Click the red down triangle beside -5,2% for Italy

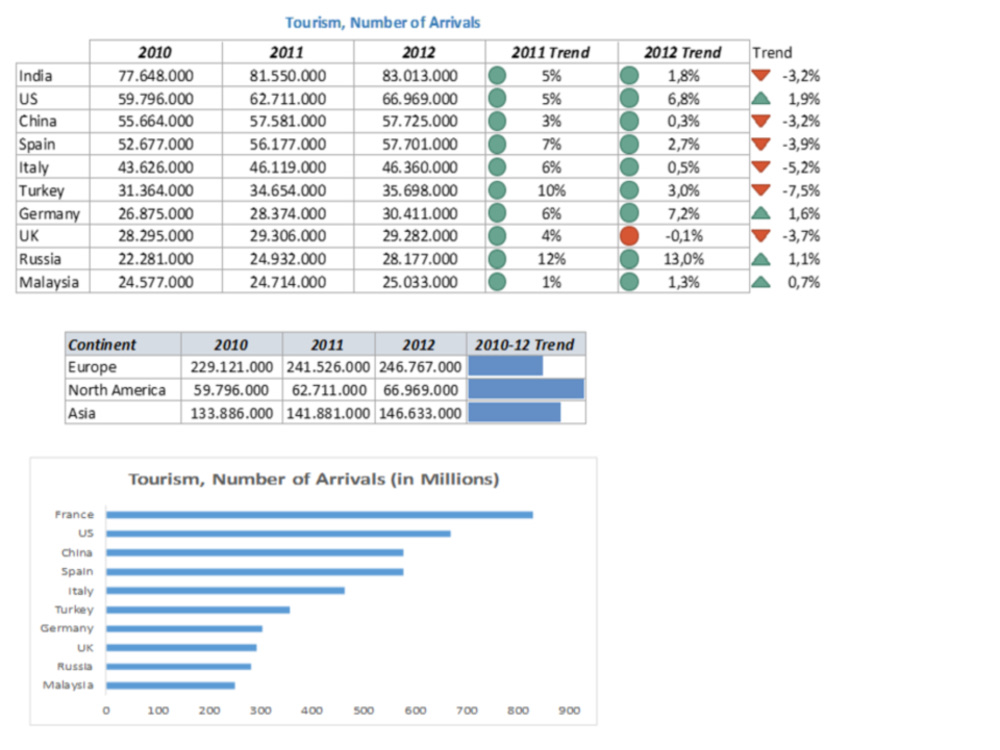(760, 167)
